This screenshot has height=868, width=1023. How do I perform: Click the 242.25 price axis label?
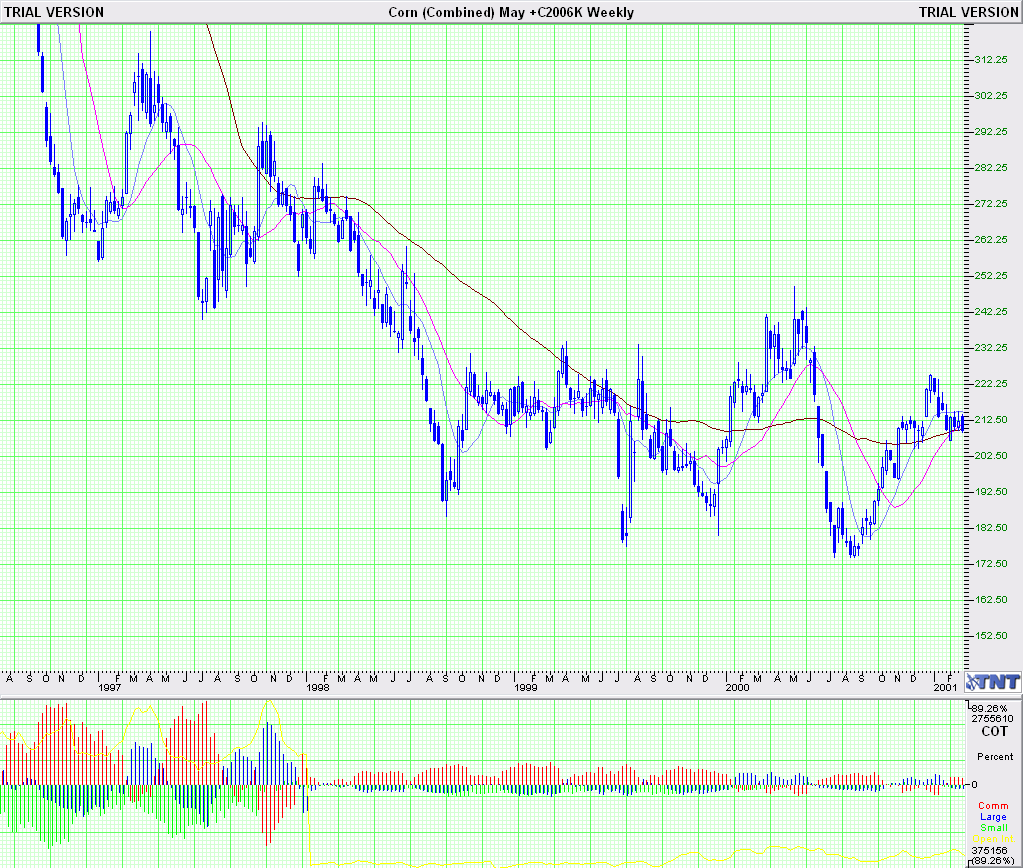[x=991, y=311]
